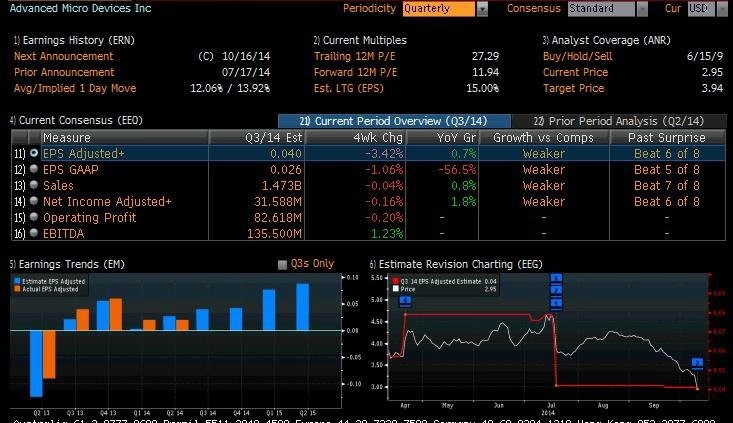The height and width of the screenshot is (423, 733).
Task: Select the EPS Adjusted+ radio button
Action: tap(34, 153)
